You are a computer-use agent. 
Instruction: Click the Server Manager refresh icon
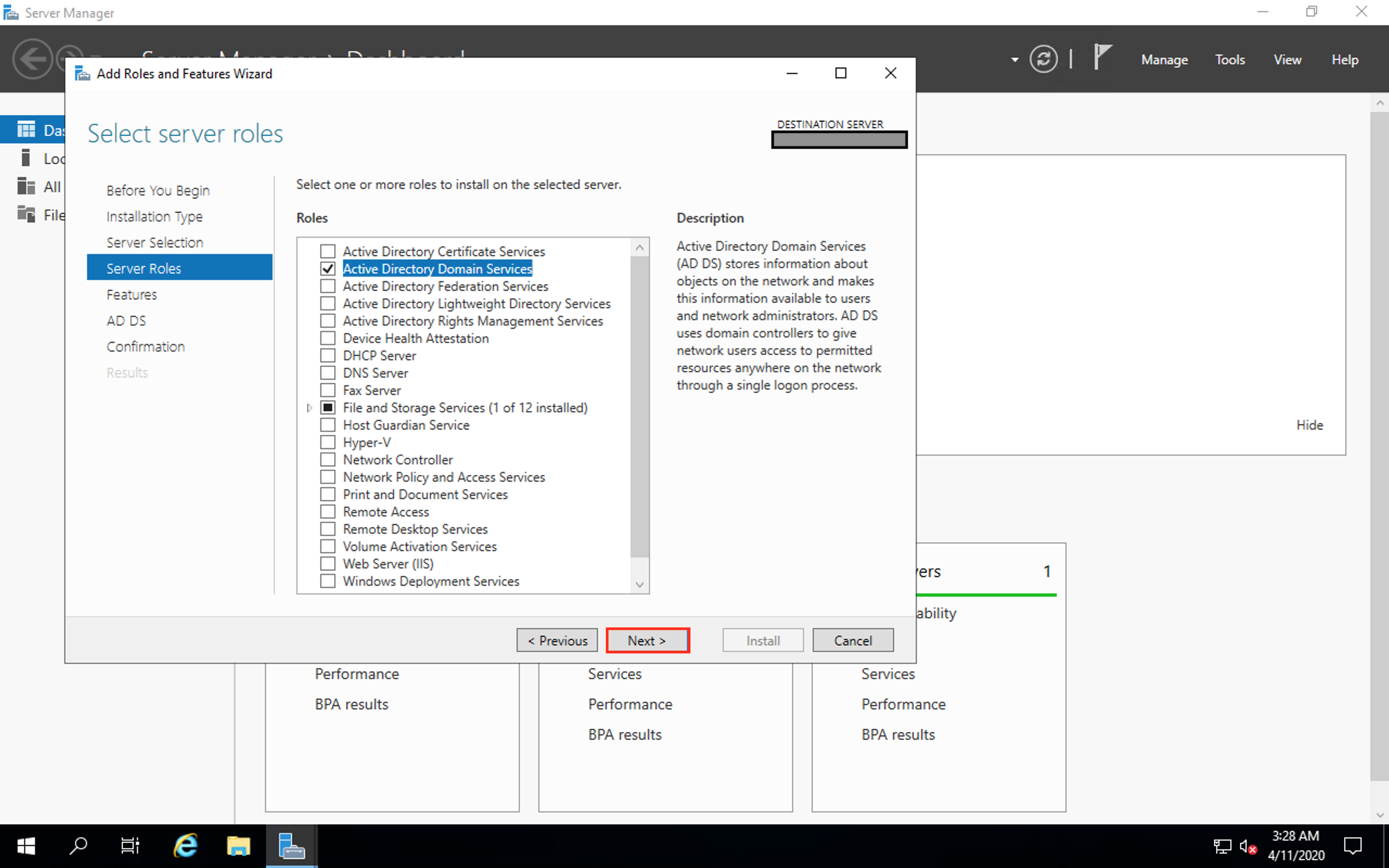pos(1043,59)
